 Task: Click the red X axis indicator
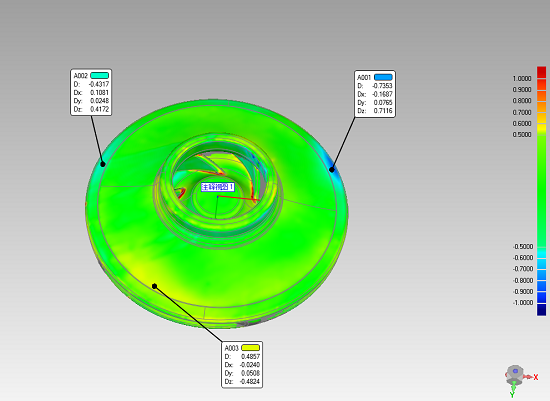pyautogui.click(x=536, y=377)
